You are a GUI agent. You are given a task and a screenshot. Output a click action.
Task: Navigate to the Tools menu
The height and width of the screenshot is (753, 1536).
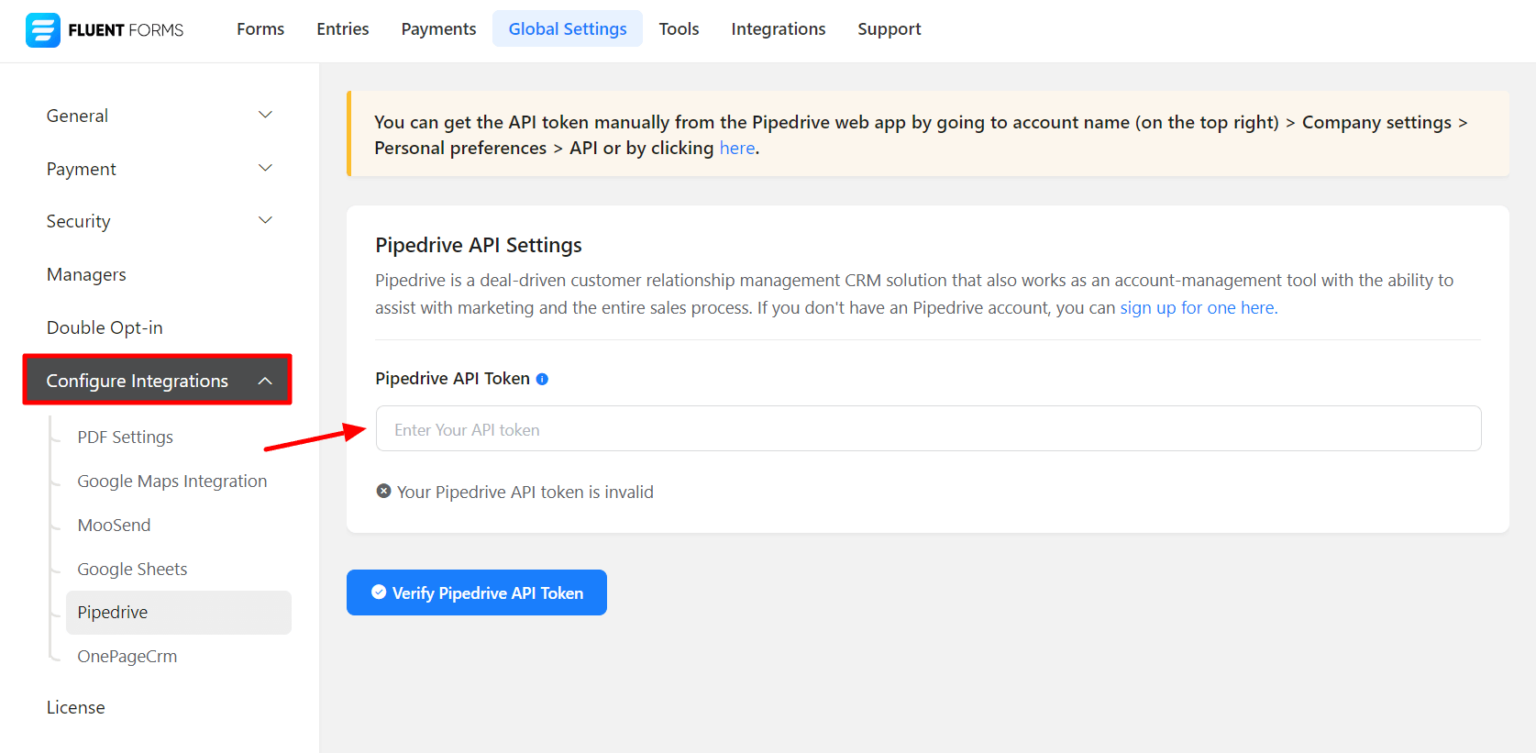(x=679, y=29)
